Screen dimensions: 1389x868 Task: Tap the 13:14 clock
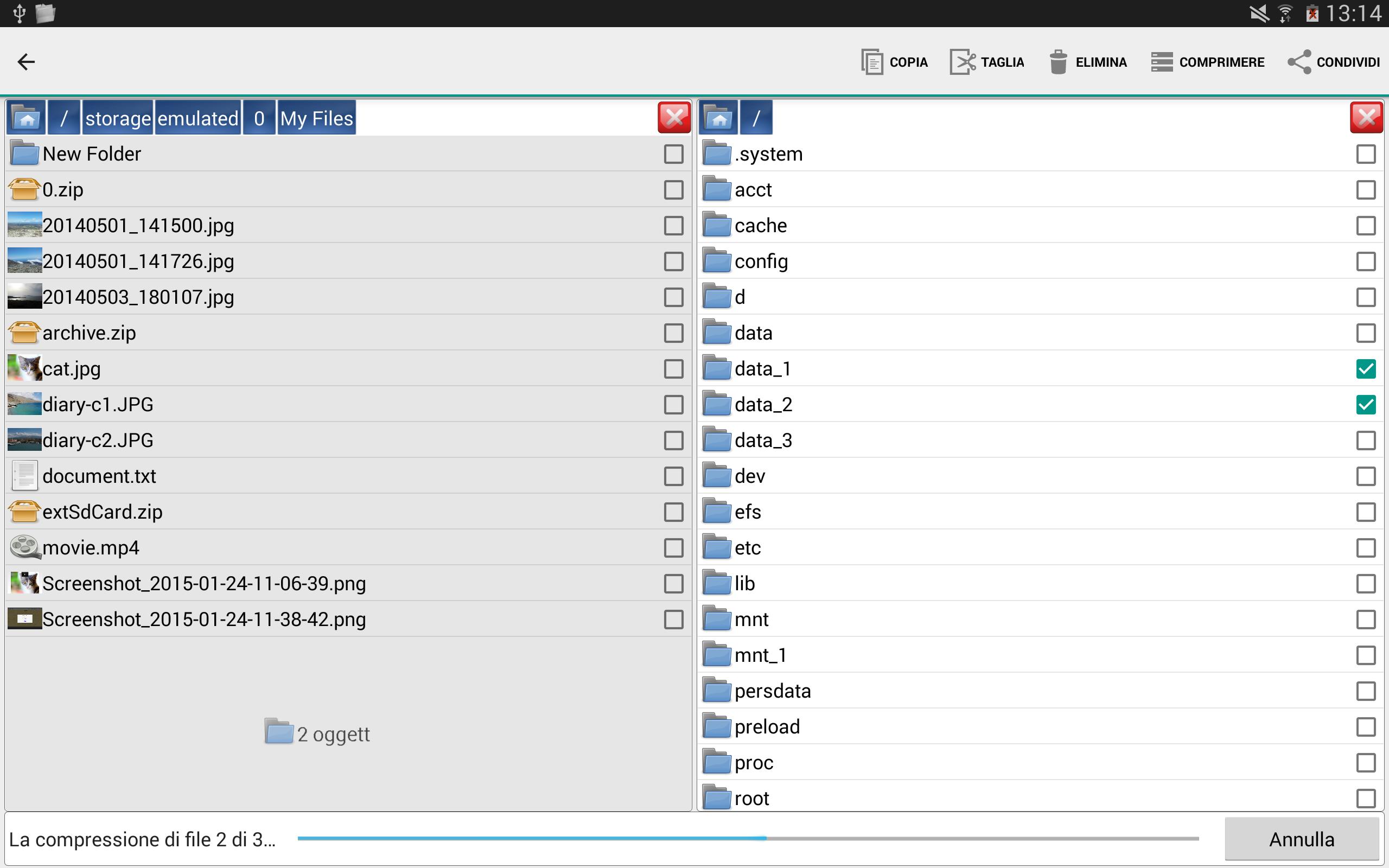point(1353,12)
